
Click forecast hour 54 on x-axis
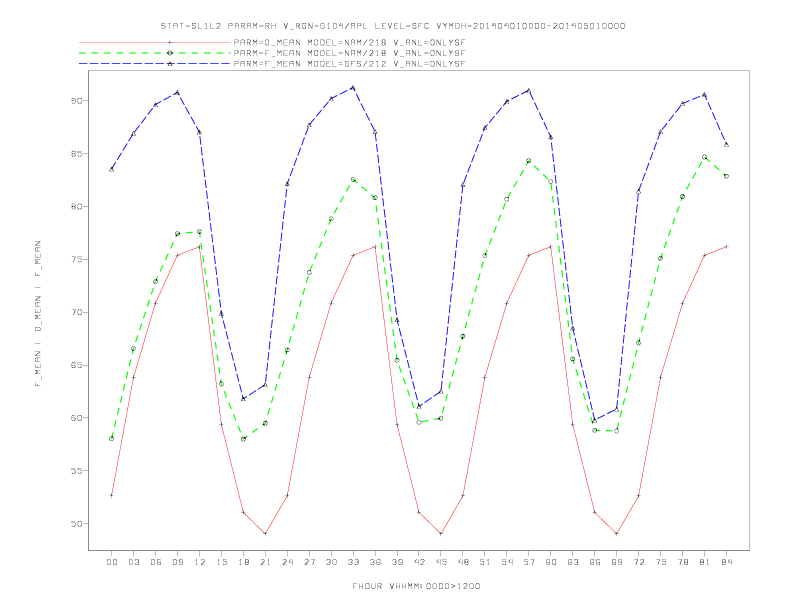click(507, 562)
